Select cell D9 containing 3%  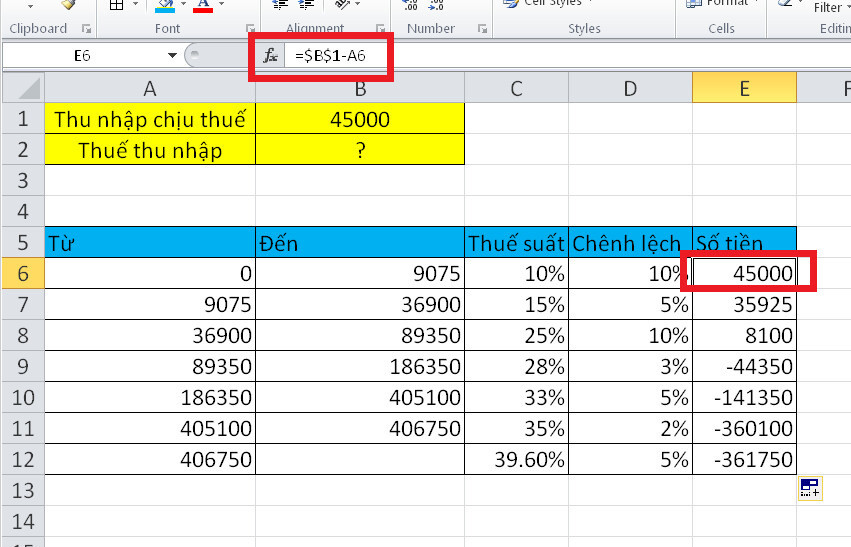click(x=631, y=366)
